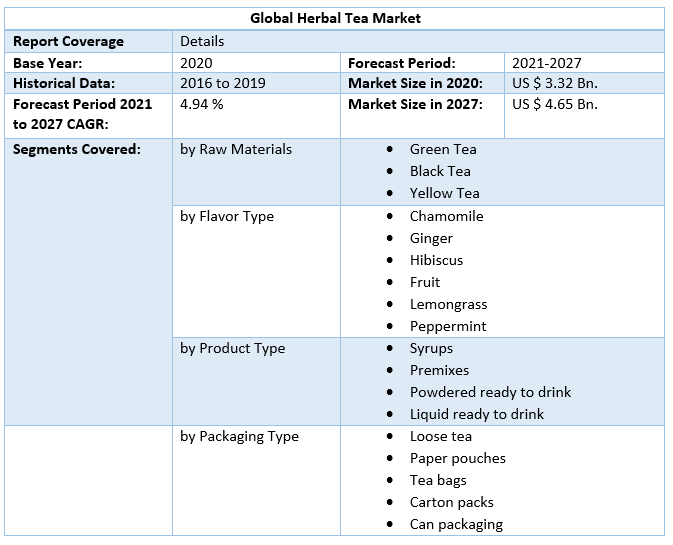Select the Peppermint flavor item
The height and width of the screenshot is (545, 673).
click(448, 326)
